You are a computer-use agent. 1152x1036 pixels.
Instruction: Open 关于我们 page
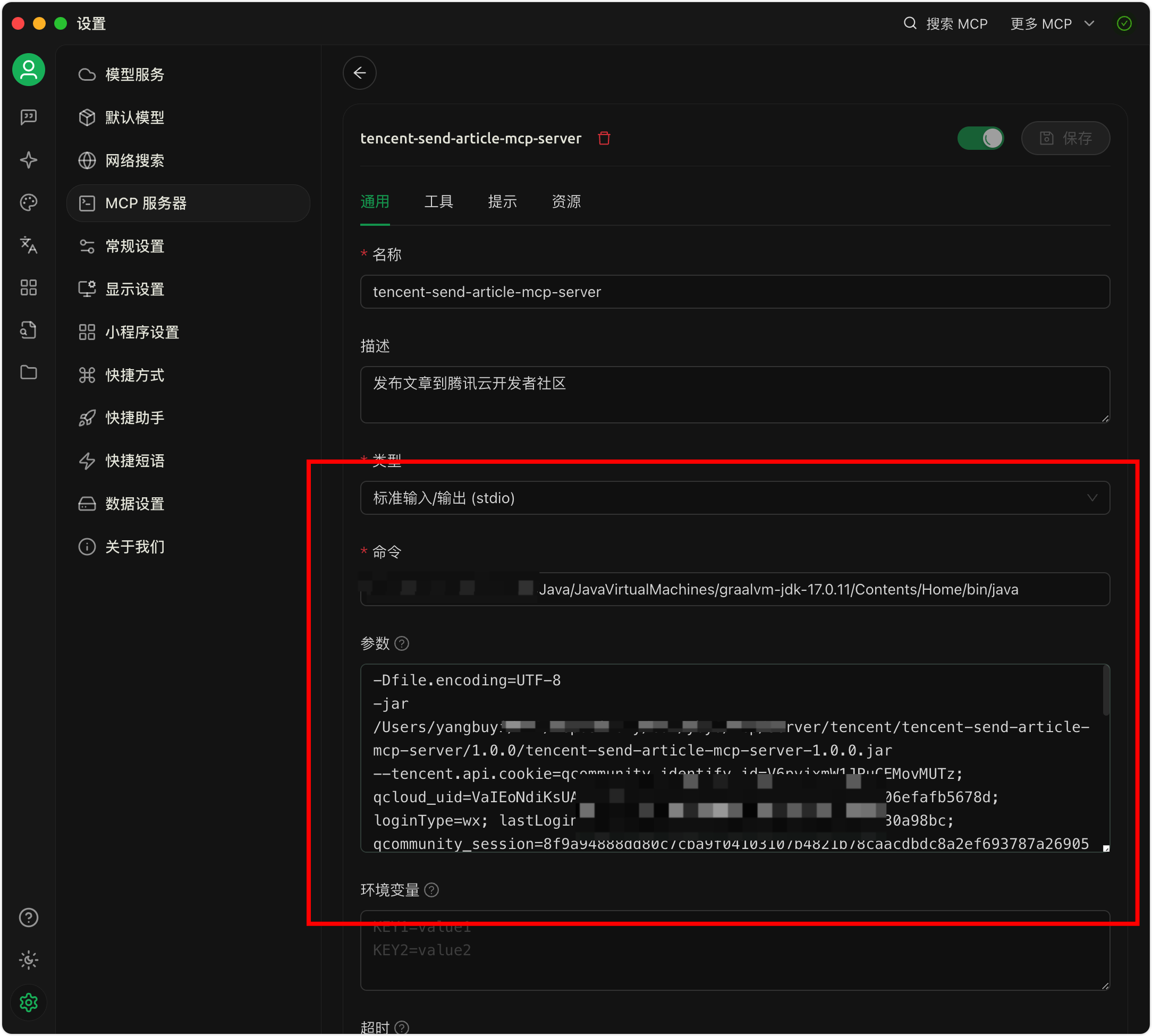tap(189, 547)
